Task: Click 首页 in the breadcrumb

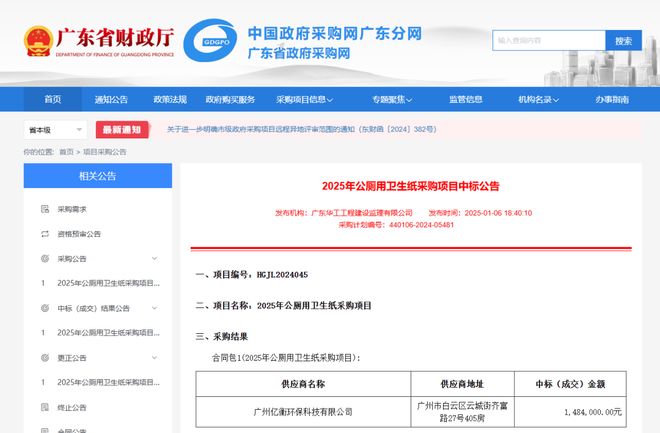Action: tap(66, 152)
